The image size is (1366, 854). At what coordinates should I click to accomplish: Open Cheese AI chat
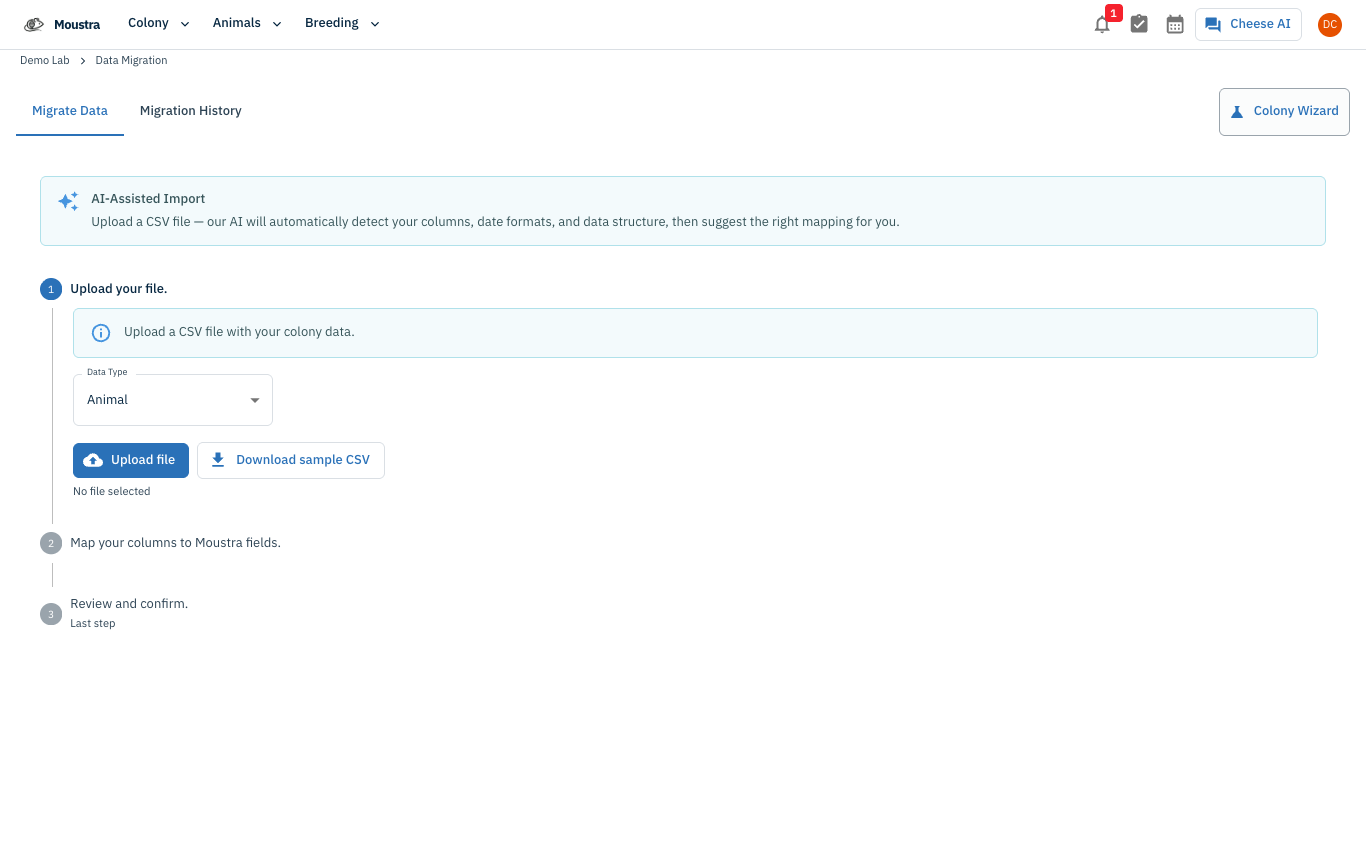click(1248, 25)
